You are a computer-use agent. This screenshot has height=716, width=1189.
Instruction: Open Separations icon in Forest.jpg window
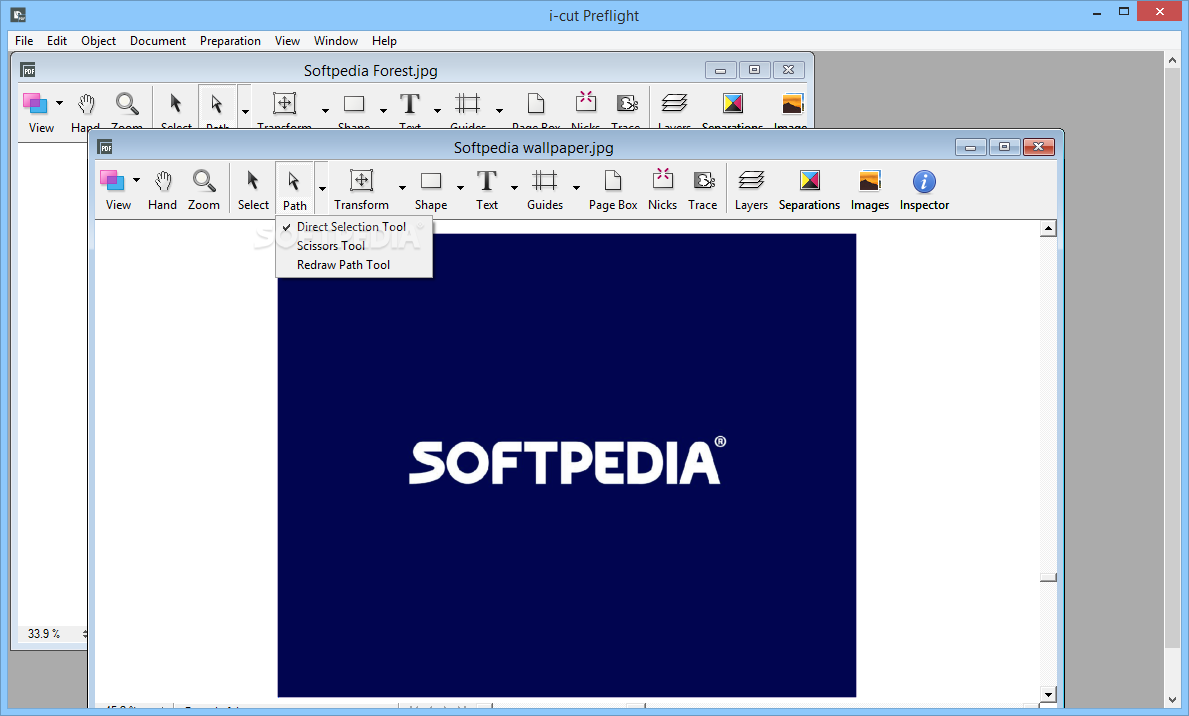tap(733, 108)
